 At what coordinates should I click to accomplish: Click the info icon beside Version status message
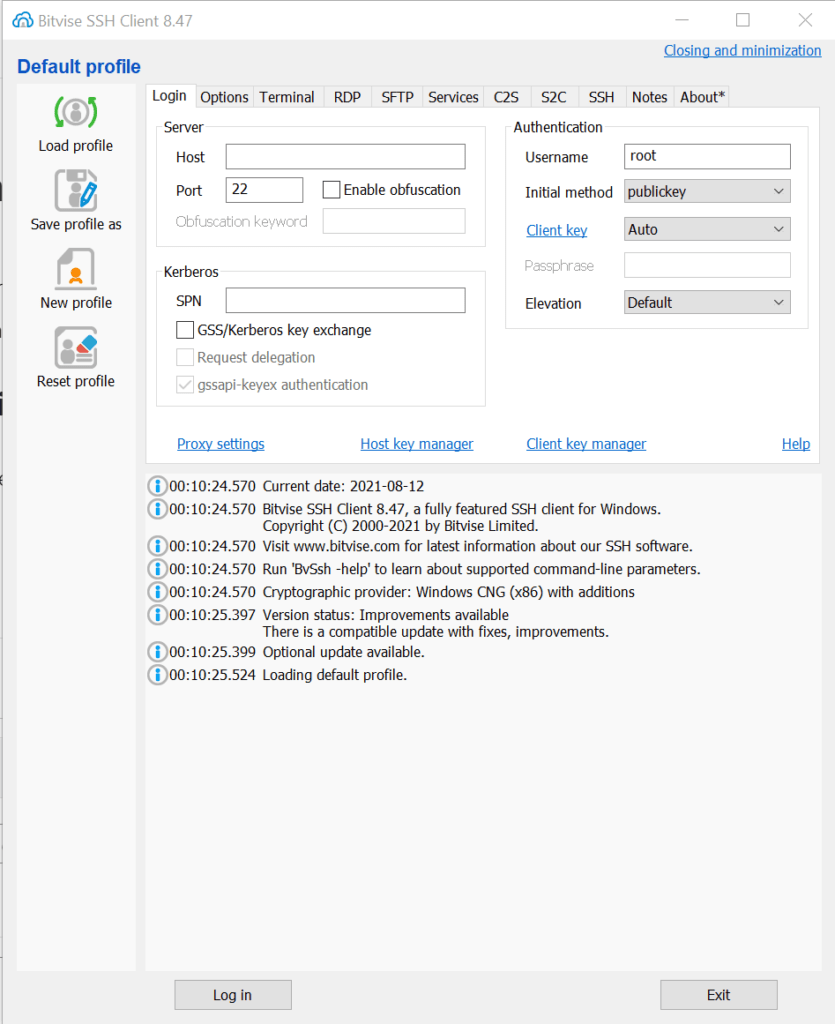(157, 615)
